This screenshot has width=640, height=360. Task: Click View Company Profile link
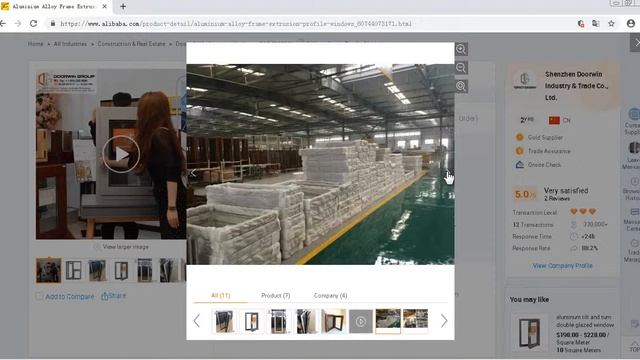coord(562,266)
